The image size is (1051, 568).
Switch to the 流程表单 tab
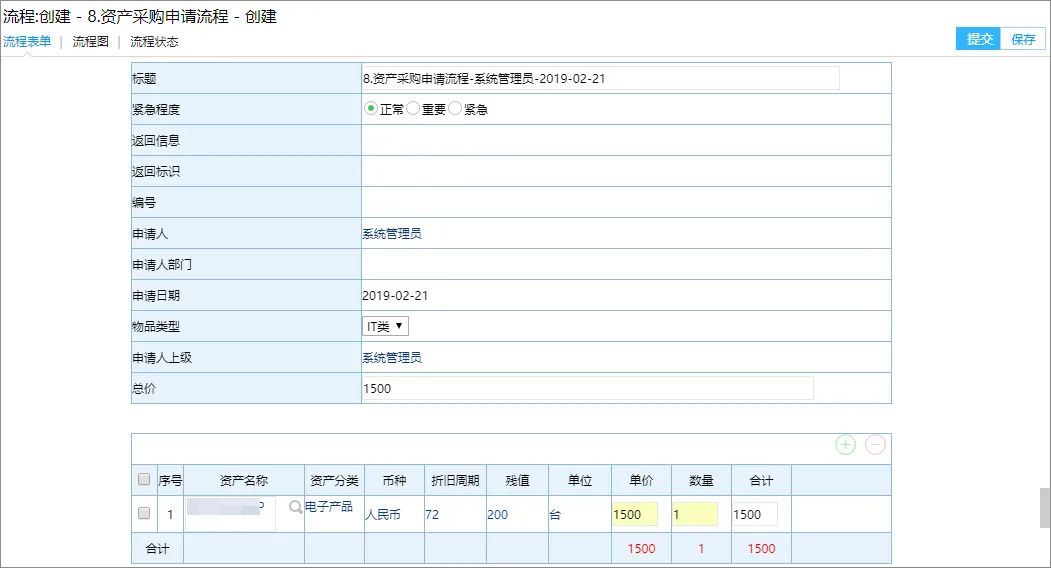27,42
